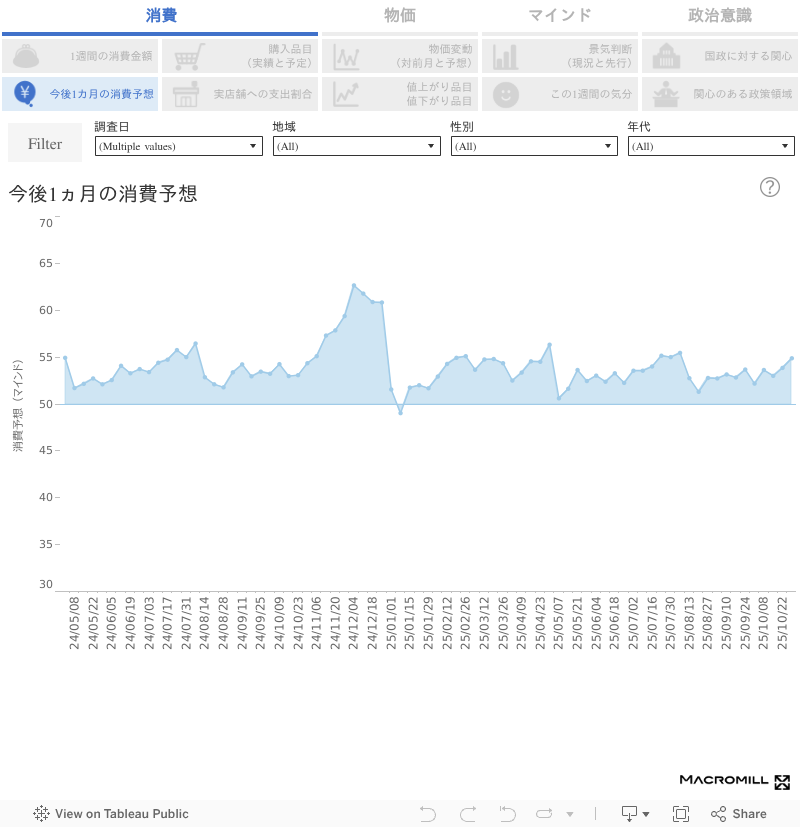Open the 調査日 dropdown (Multiple values)

(x=179, y=146)
